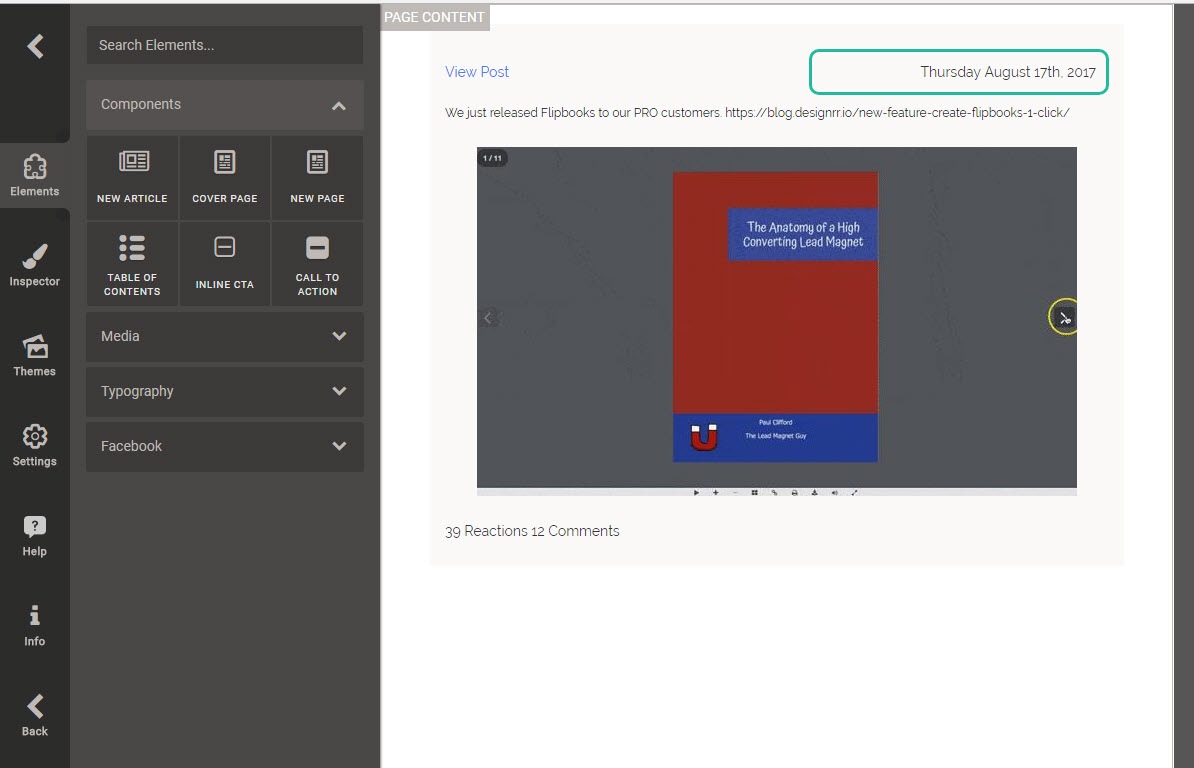Screen dimensions: 1194x768
Task: Click the Search Elements field
Action: click(x=225, y=45)
